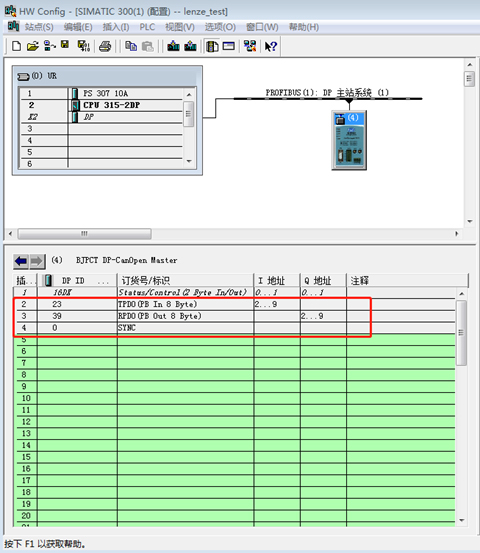The image size is (480, 553).
Task: Click the Q 地址 column header
Action: point(323,280)
